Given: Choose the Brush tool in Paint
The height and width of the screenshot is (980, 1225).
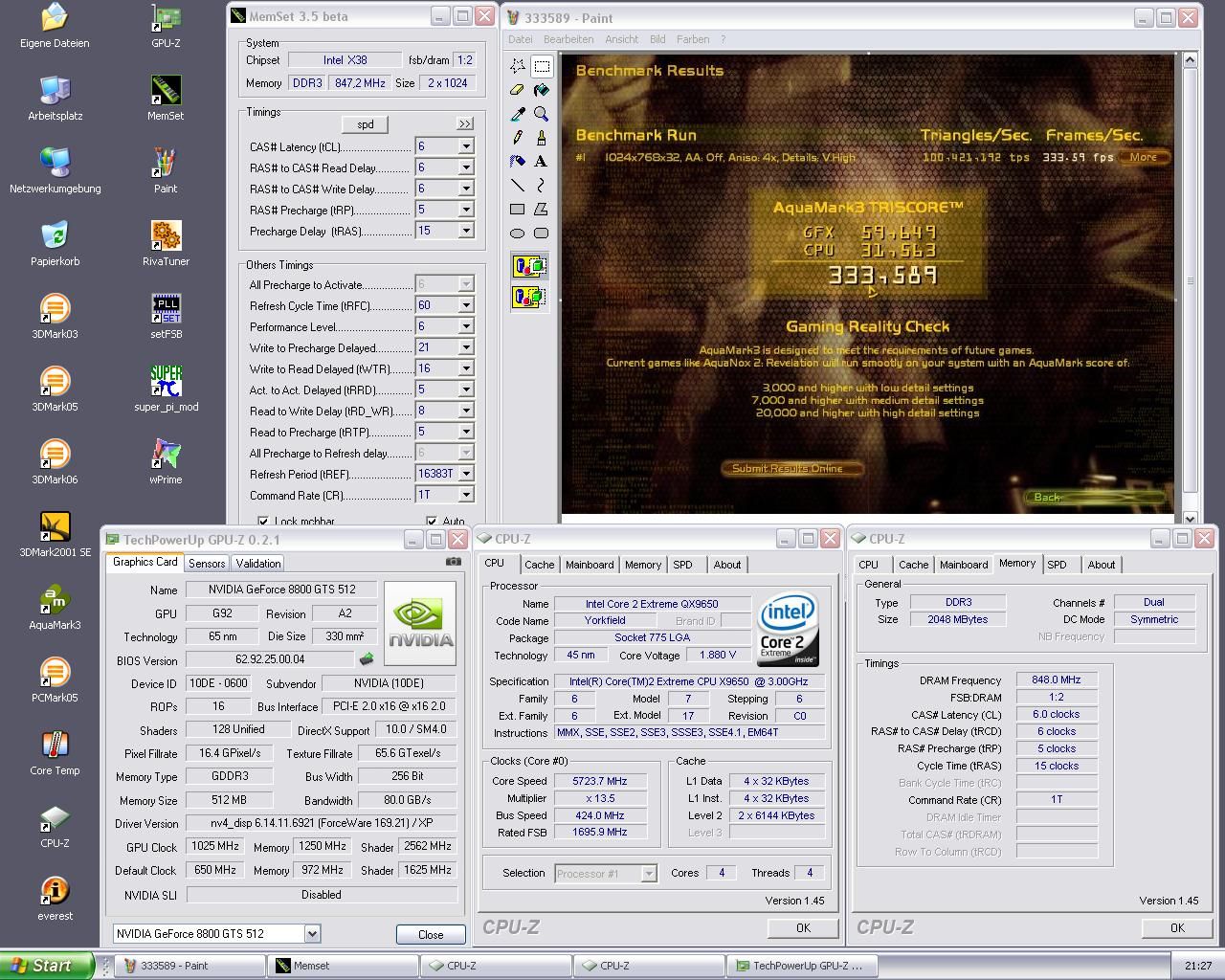Looking at the screenshot, I should tap(542, 138).
